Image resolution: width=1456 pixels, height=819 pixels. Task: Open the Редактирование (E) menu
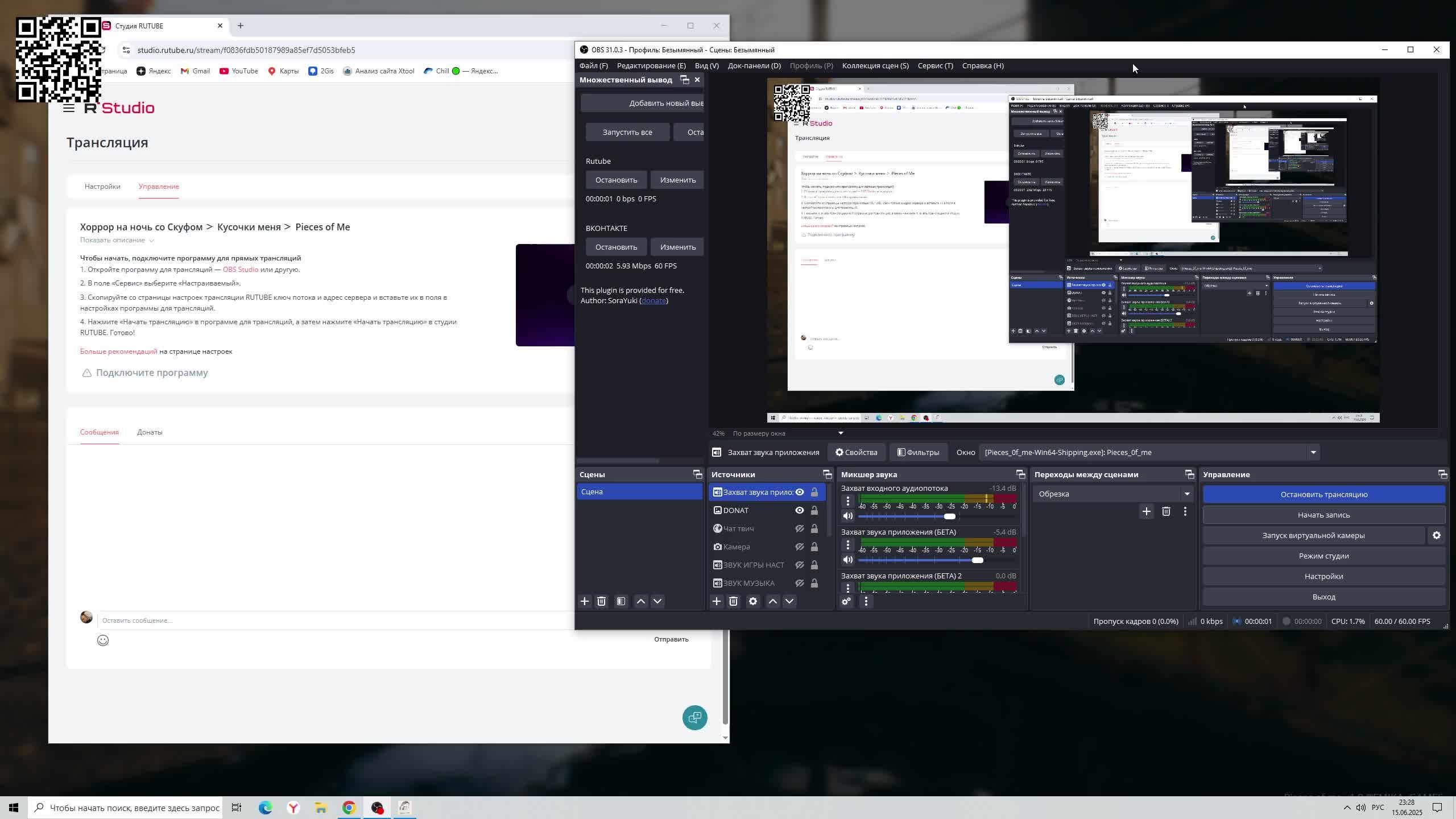(x=651, y=65)
